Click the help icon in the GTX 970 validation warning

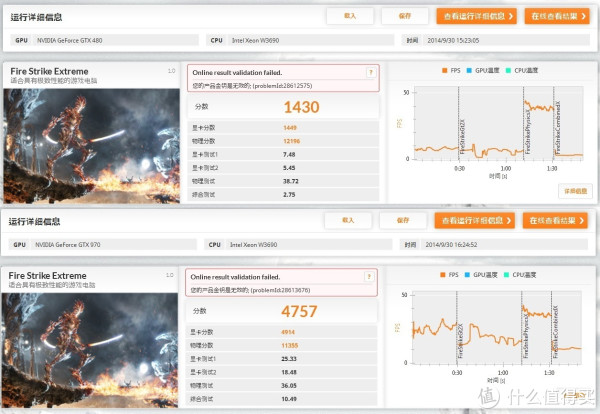tap(370, 275)
